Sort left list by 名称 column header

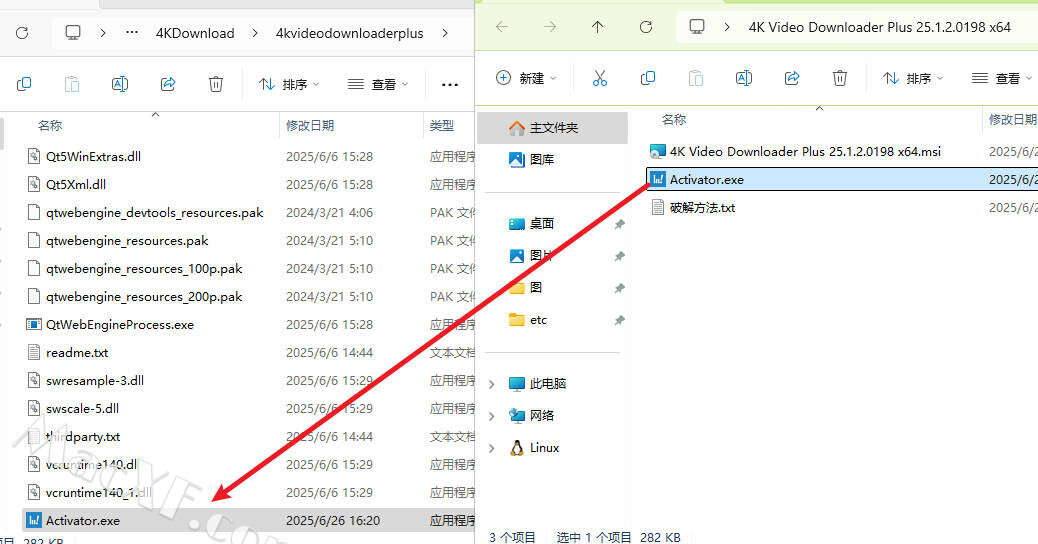50,125
